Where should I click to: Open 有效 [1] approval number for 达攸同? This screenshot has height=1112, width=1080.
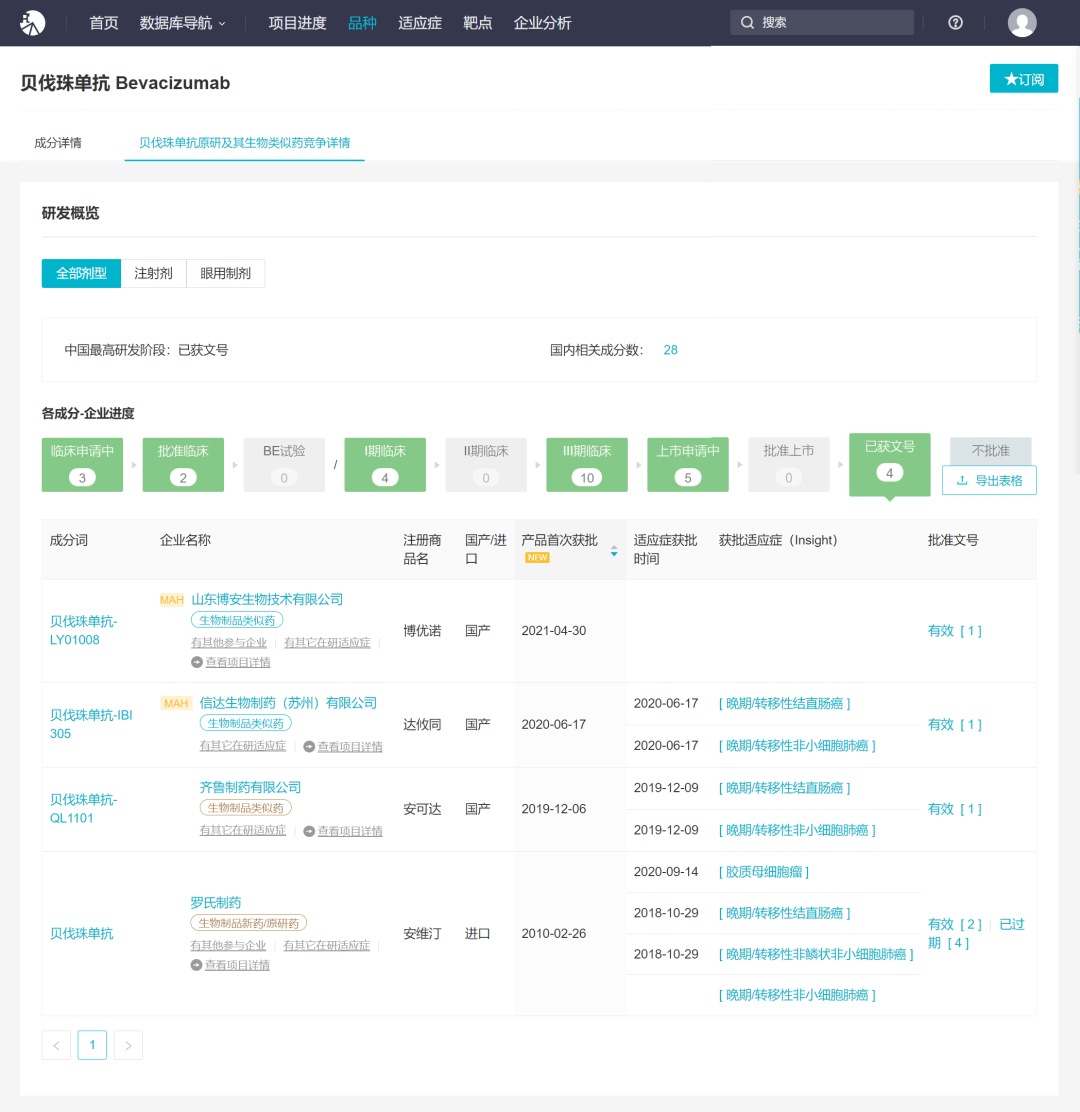tap(954, 724)
